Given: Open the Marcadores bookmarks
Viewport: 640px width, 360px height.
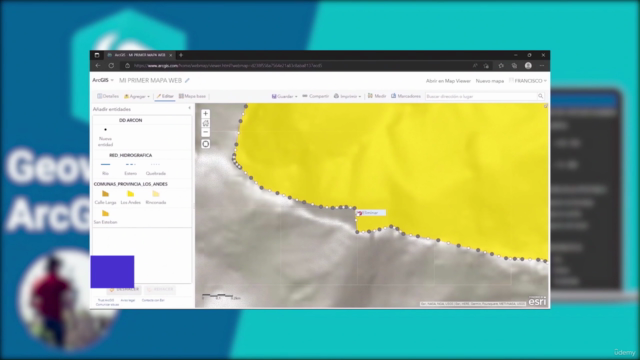Looking at the screenshot, I should 406,96.
